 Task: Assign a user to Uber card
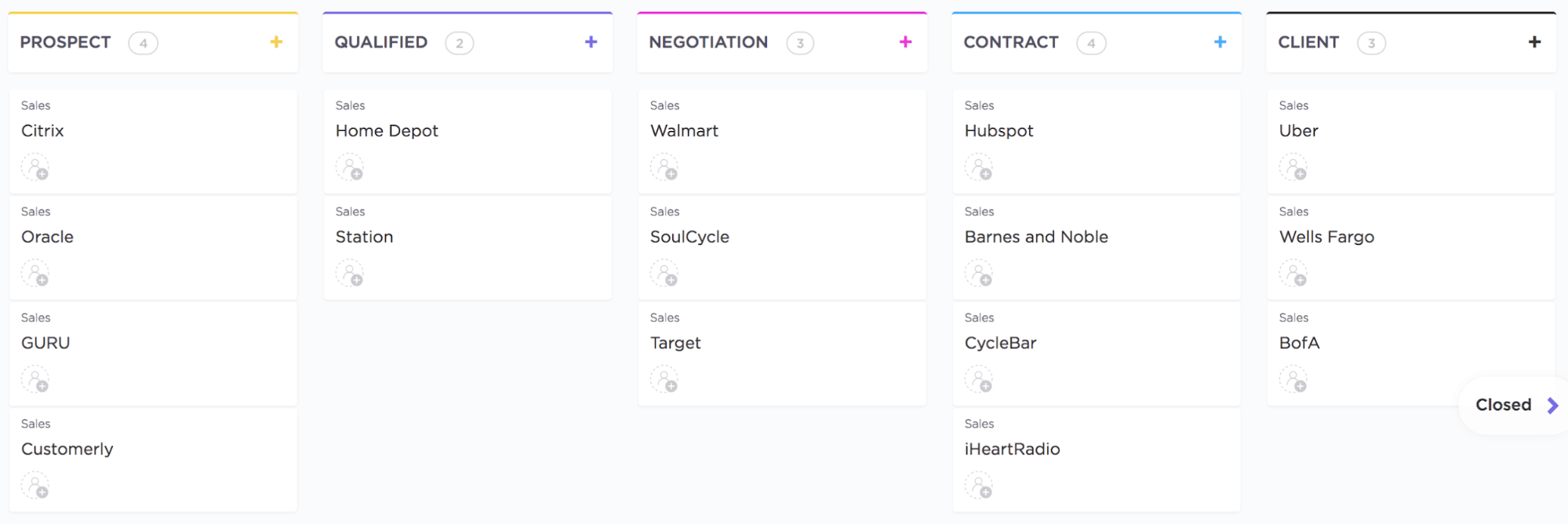(x=1293, y=168)
